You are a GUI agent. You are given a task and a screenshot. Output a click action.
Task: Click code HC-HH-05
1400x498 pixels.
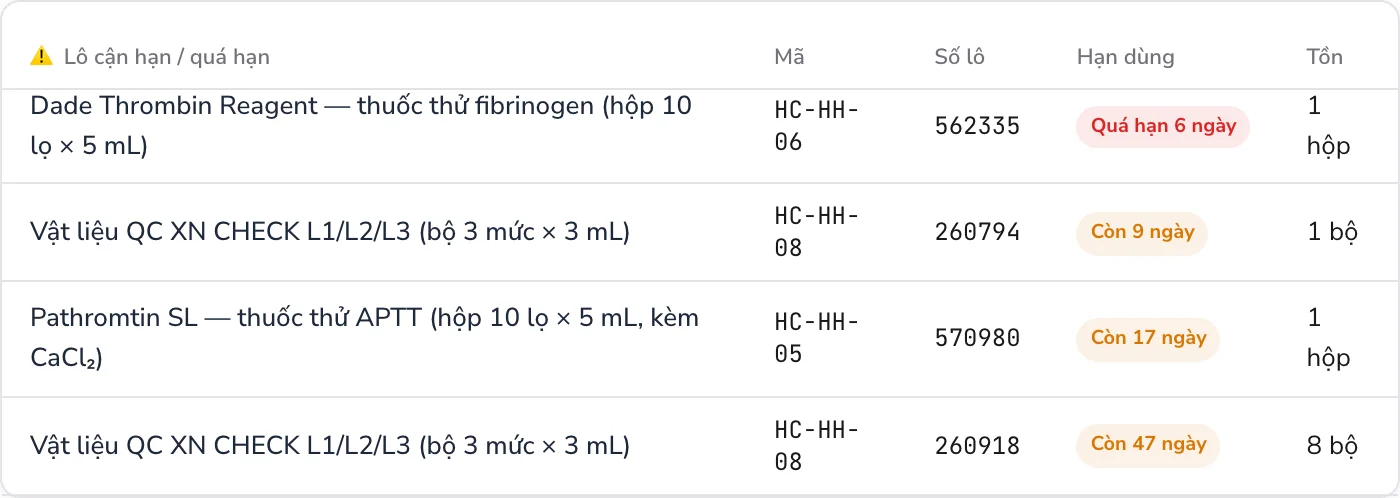(817, 338)
